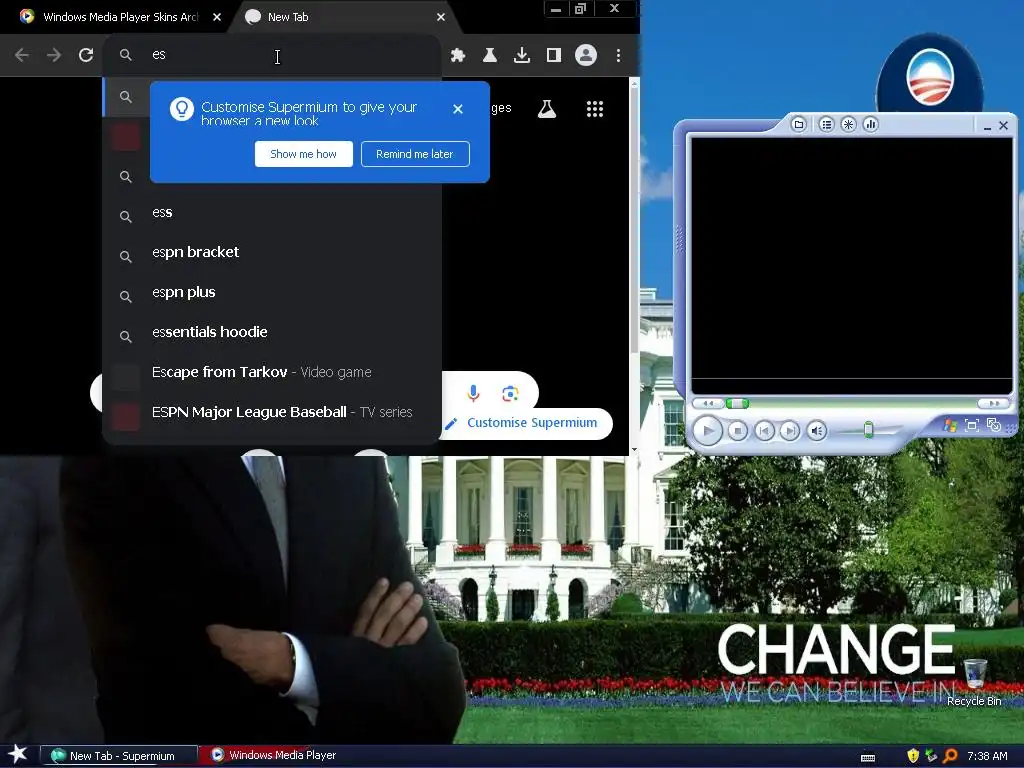Open browser Downloads icon
The height and width of the screenshot is (768, 1024).
coord(522,56)
